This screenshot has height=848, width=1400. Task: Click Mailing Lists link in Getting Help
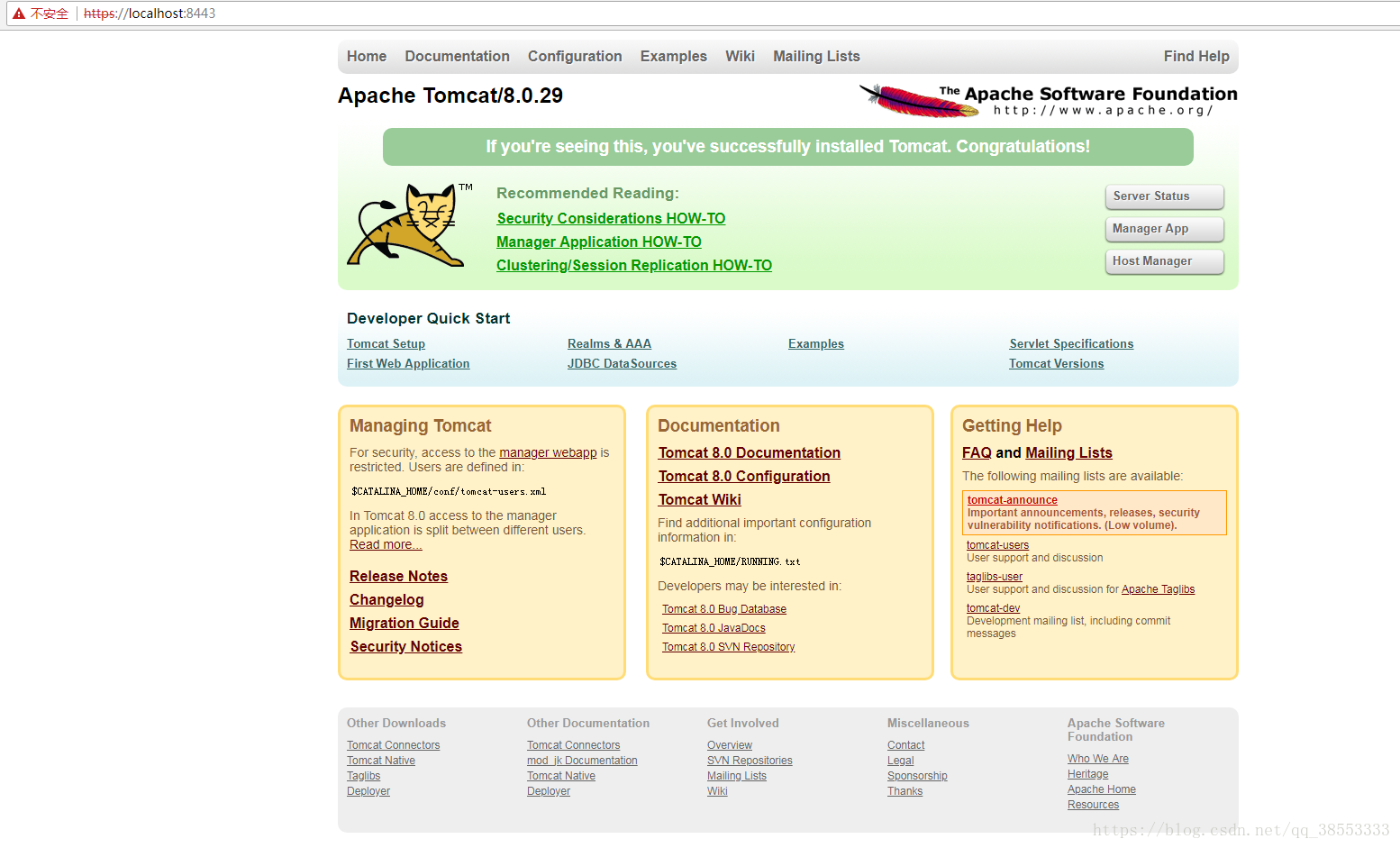coord(1068,452)
